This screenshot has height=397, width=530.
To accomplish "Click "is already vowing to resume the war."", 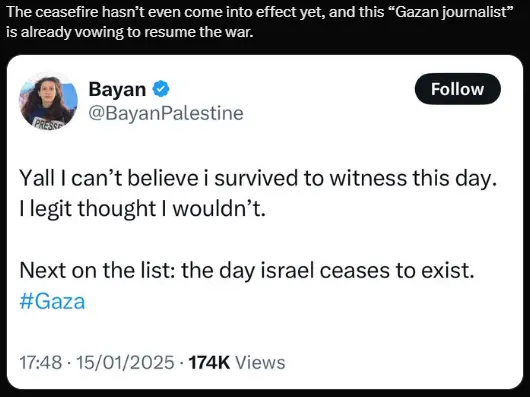I will click(129, 32).
